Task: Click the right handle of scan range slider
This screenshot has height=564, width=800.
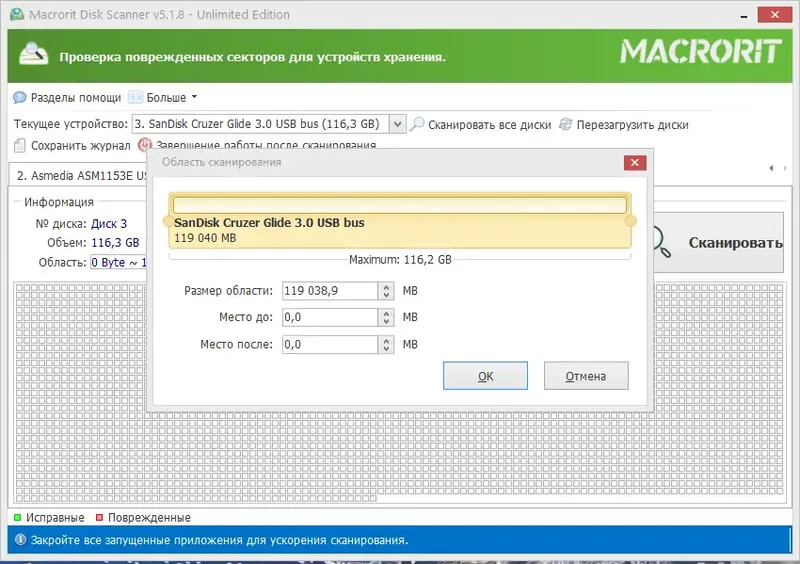Action: tap(631, 221)
